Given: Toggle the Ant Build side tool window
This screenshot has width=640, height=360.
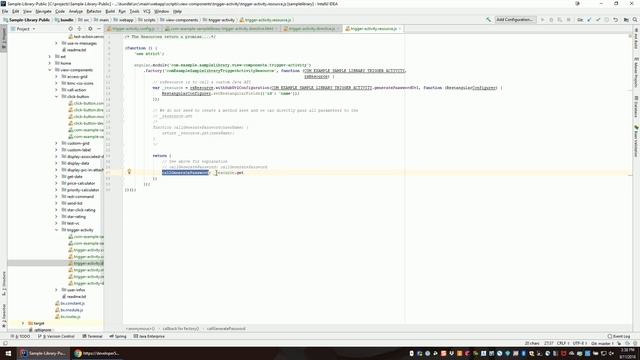Looking at the screenshot, I should (636, 38).
